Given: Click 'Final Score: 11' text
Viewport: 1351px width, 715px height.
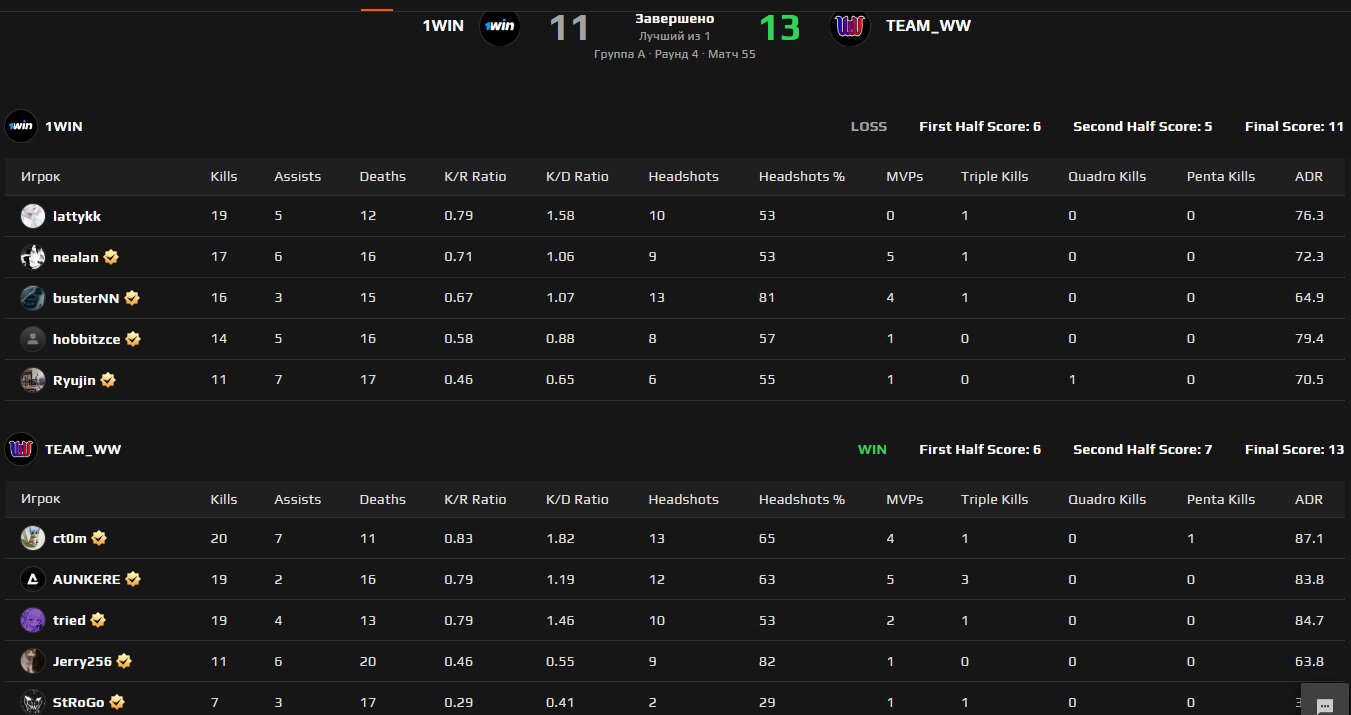Looking at the screenshot, I should pyautogui.click(x=1294, y=126).
